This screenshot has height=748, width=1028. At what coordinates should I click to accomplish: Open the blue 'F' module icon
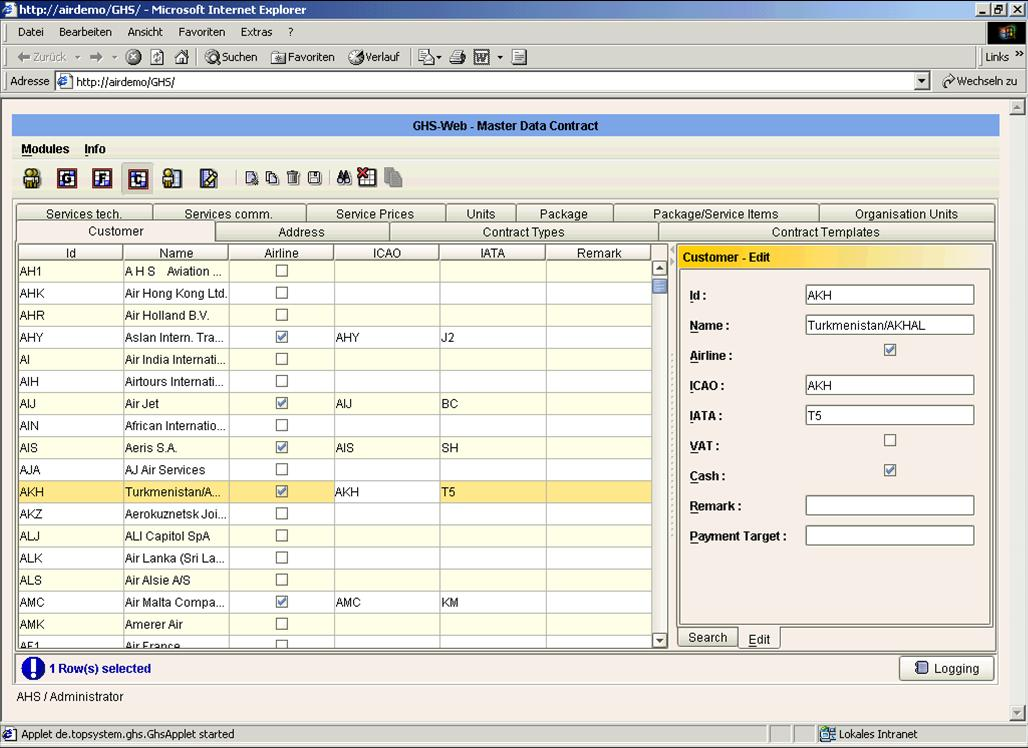(102, 178)
